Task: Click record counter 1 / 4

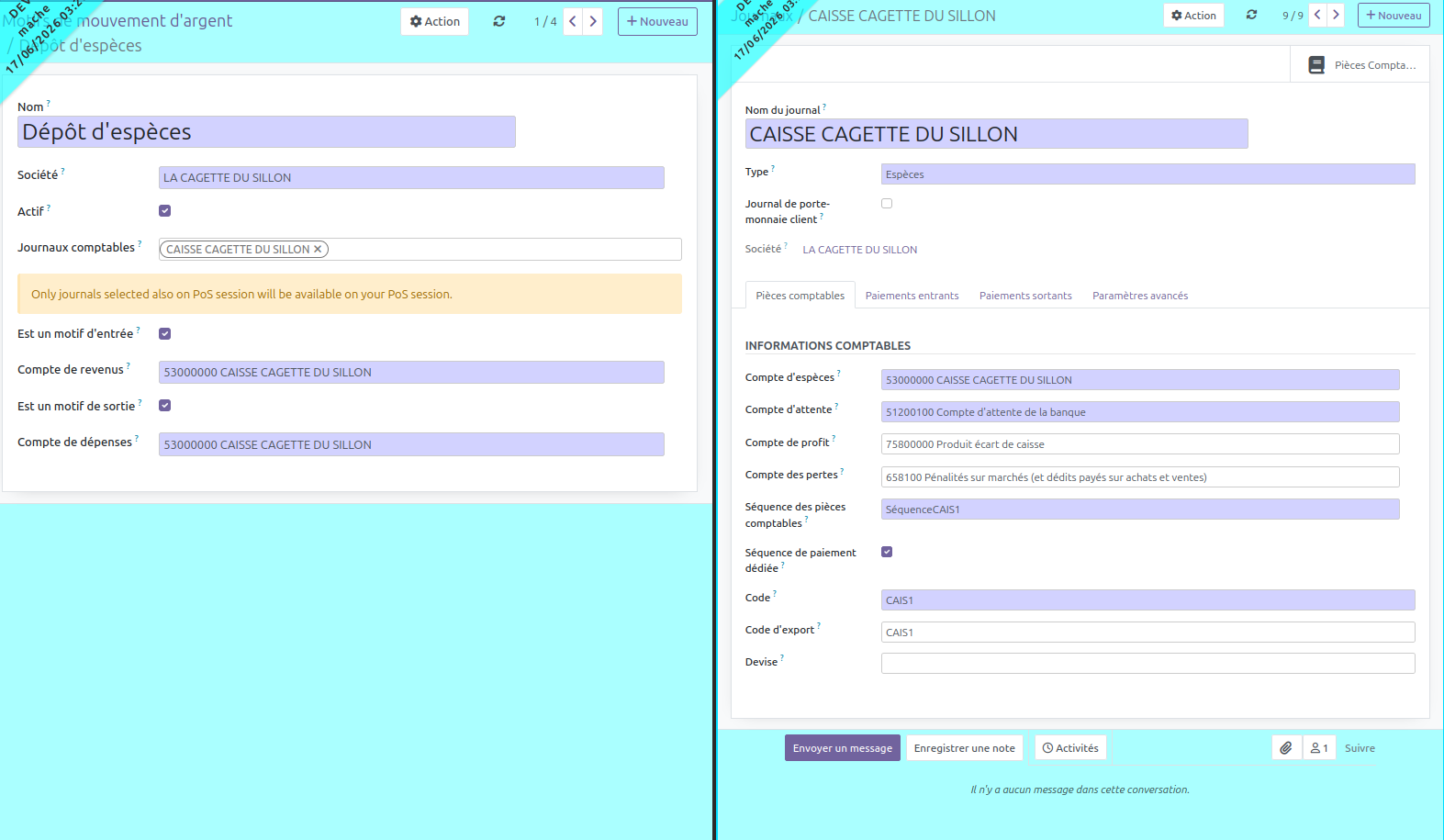Action: point(545,21)
